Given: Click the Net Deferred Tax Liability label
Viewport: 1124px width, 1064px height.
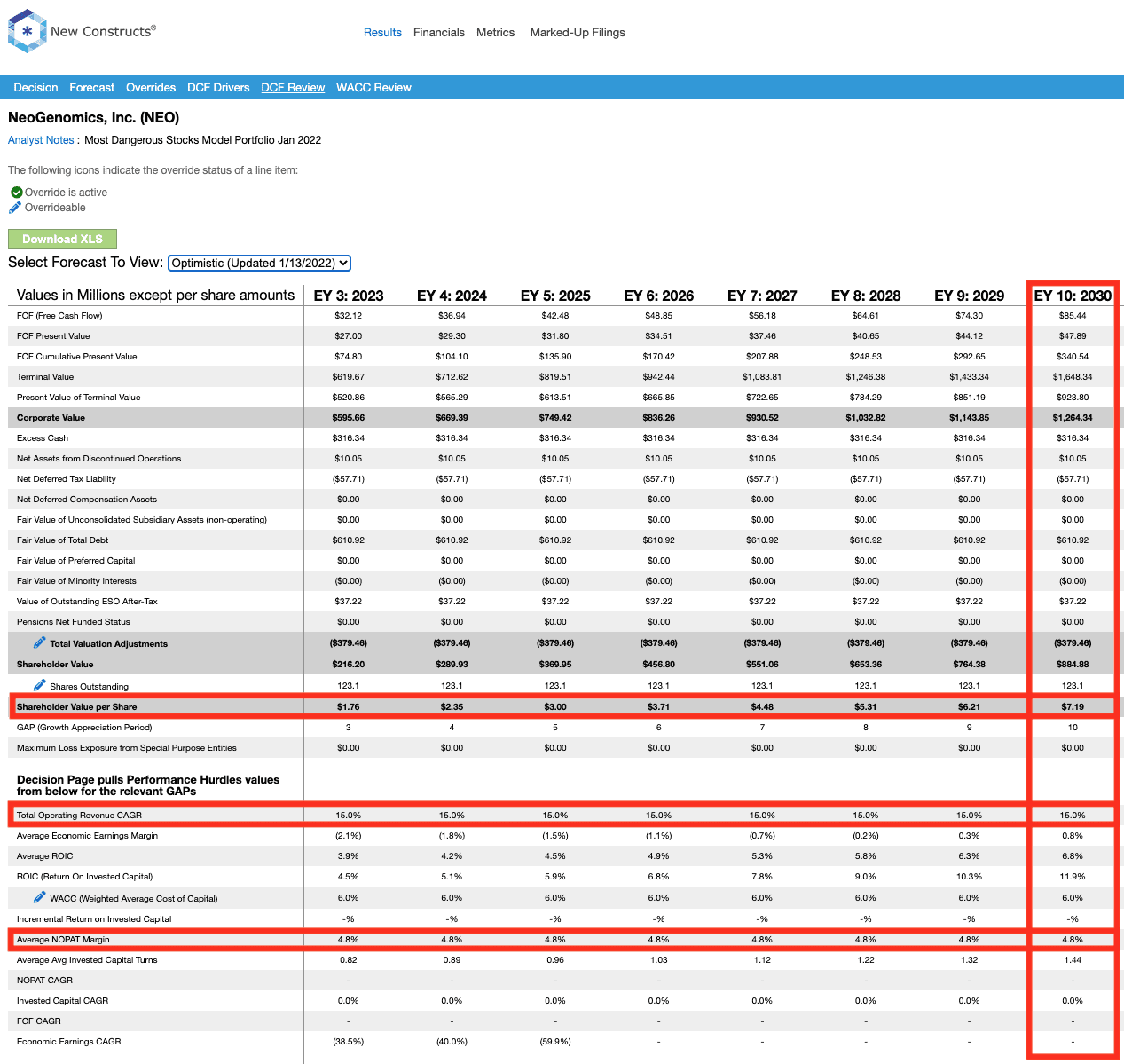Looking at the screenshot, I should coord(67,479).
